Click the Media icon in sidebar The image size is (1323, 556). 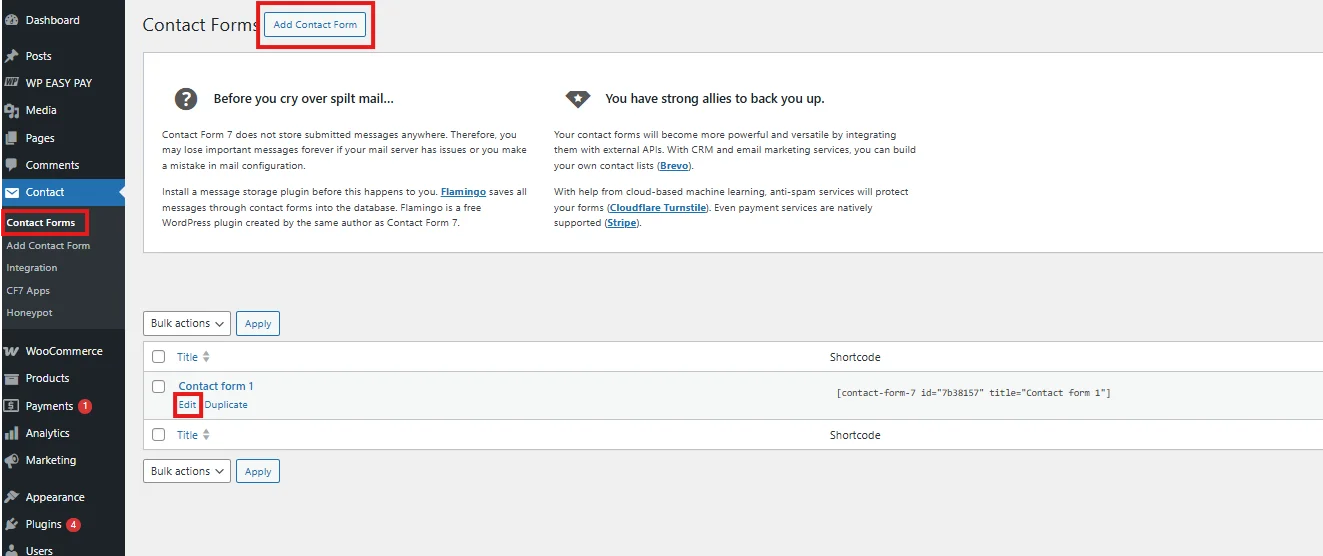coord(12,111)
